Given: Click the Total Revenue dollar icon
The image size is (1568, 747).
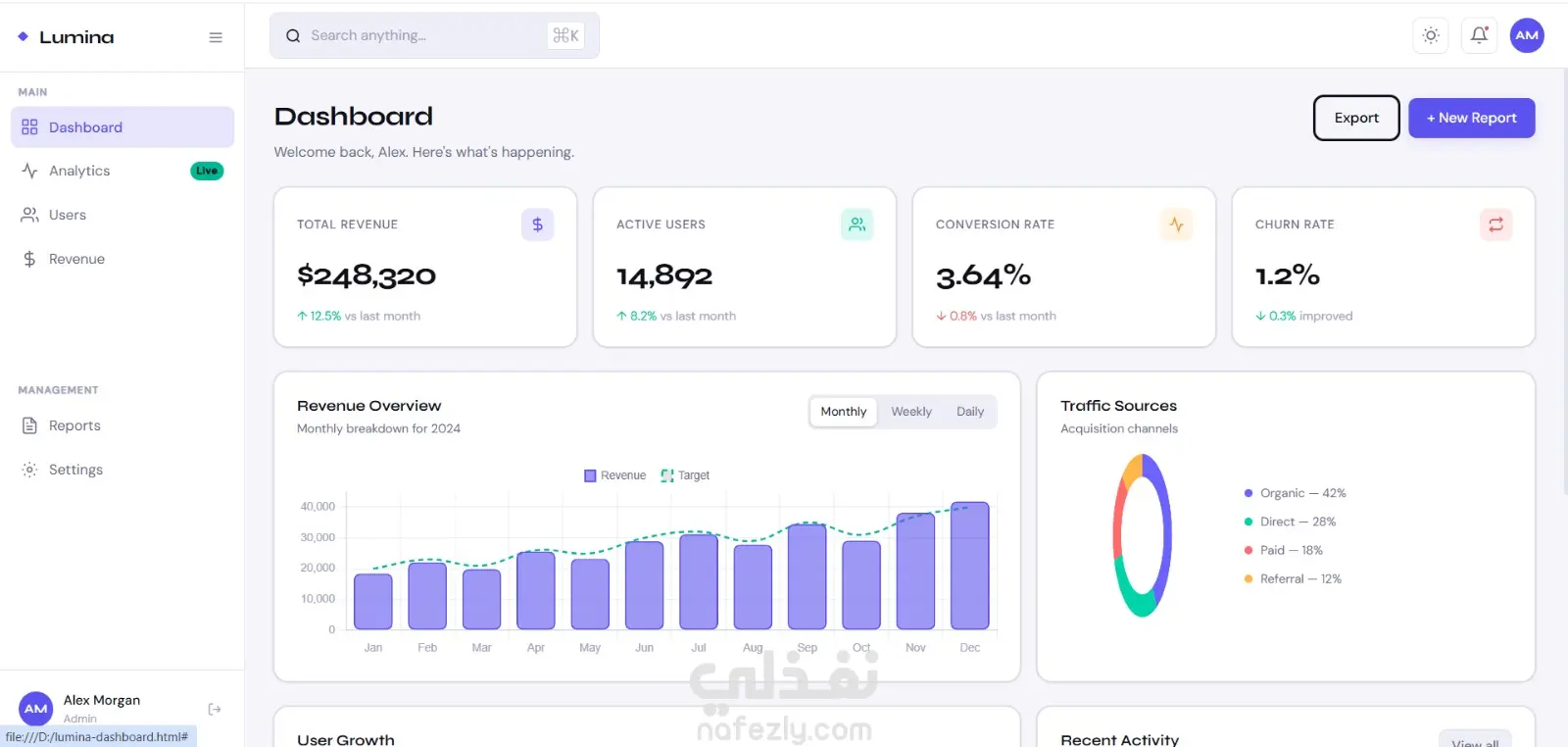Looking at the screenshot, I should tap(537, 224).
